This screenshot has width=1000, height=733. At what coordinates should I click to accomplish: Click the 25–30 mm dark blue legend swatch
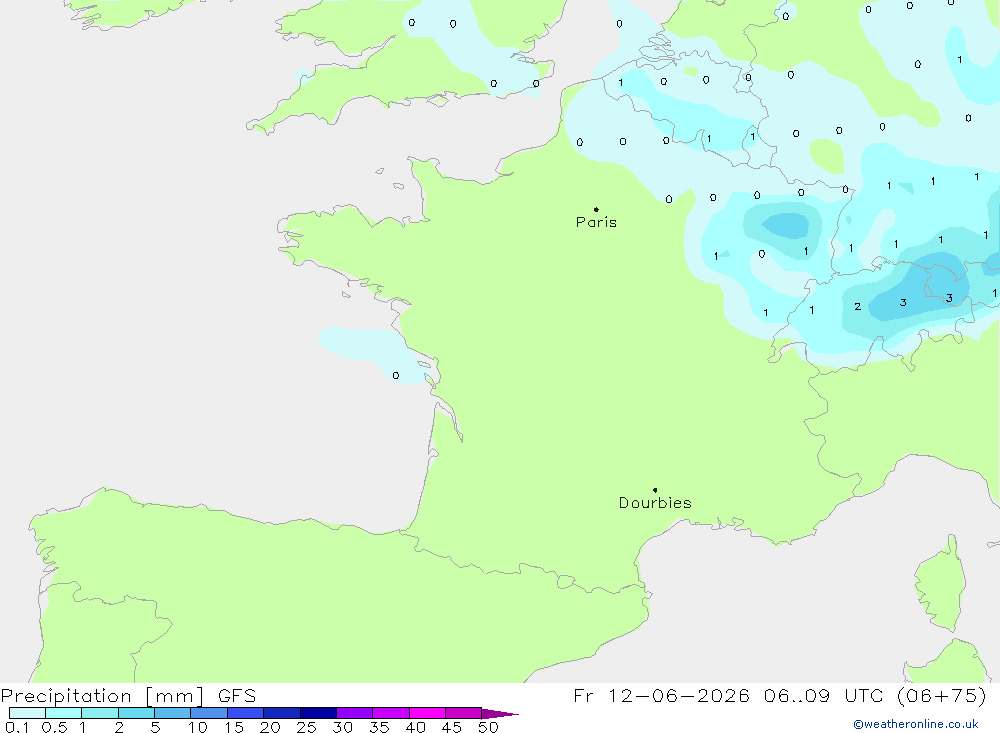[318, 713]
